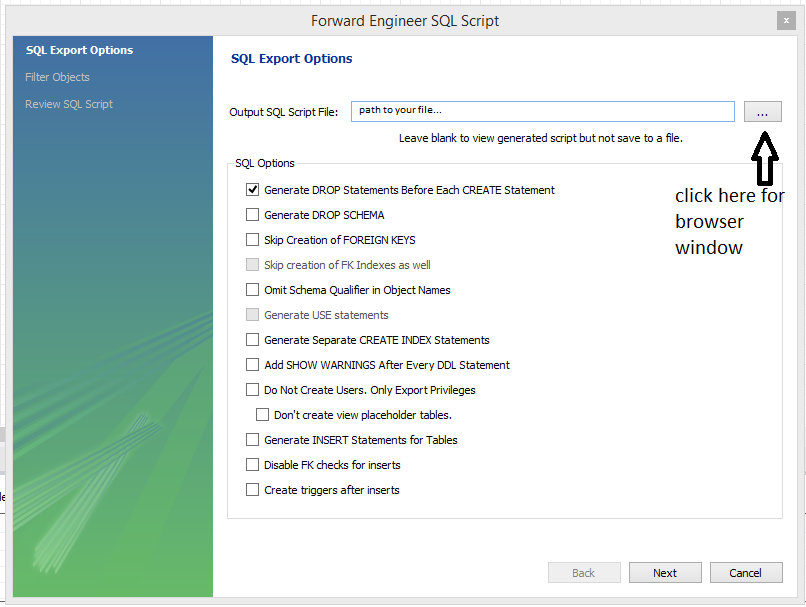The height and width of the screenshot is (607, 806).
Task: Enable Create triggers after inserts
Action: coord(253,490)
